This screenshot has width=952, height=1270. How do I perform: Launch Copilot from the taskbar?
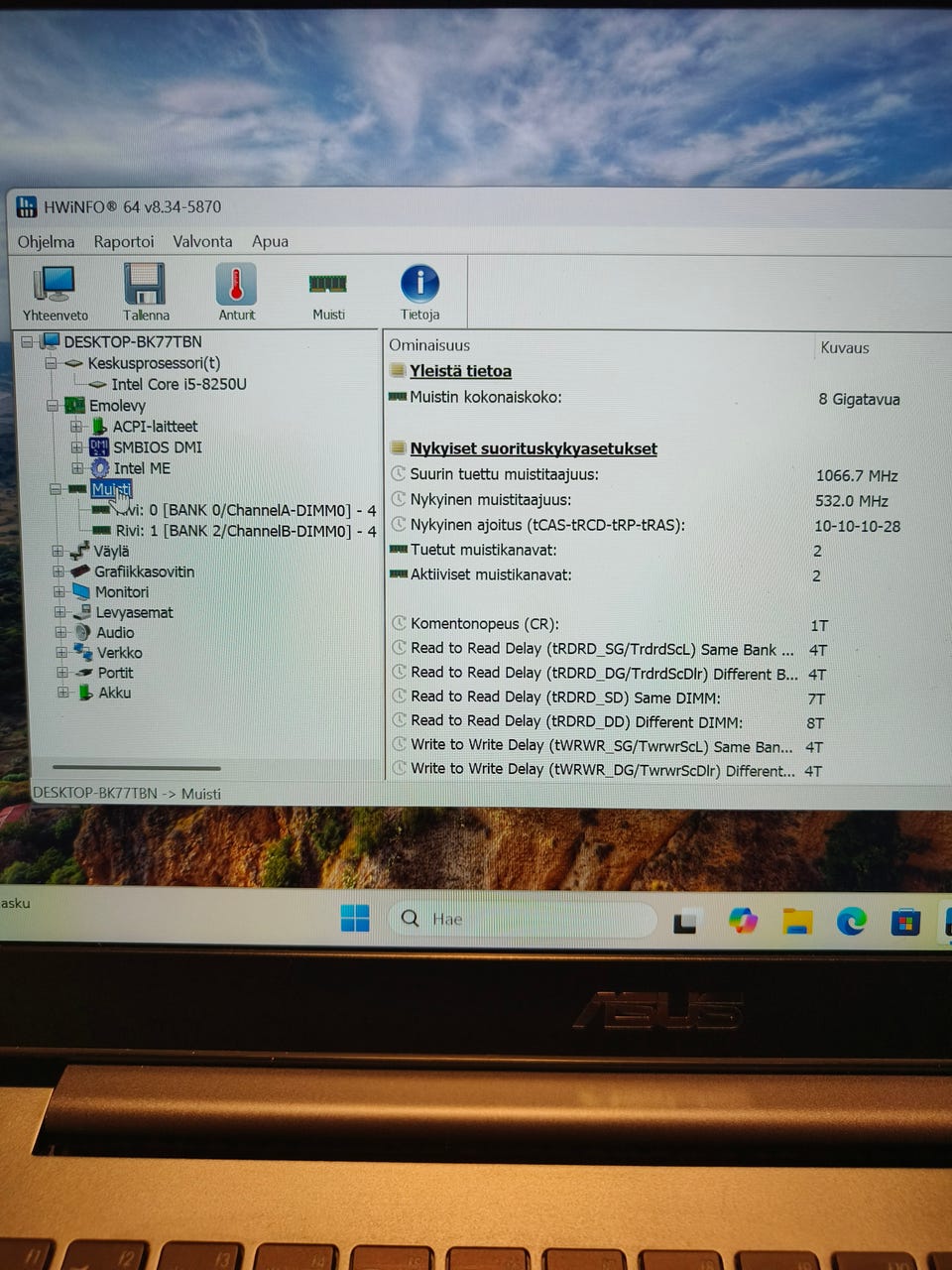pos(743,921)
